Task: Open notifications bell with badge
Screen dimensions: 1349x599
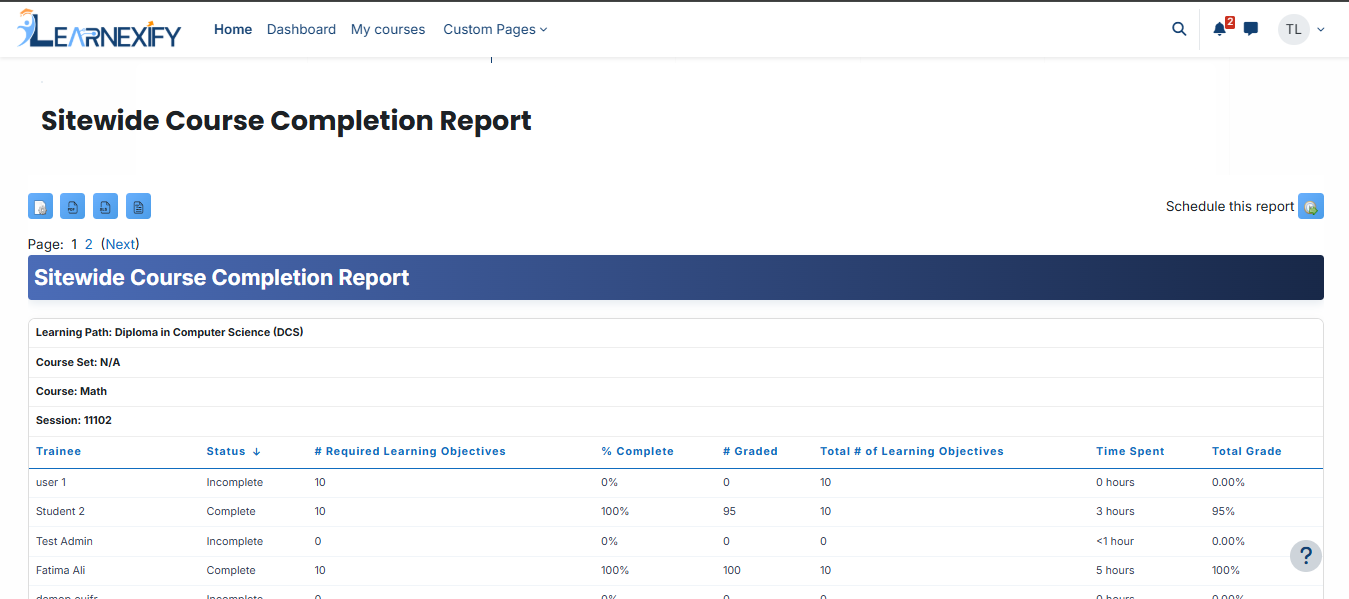Action: point(1220,29)
